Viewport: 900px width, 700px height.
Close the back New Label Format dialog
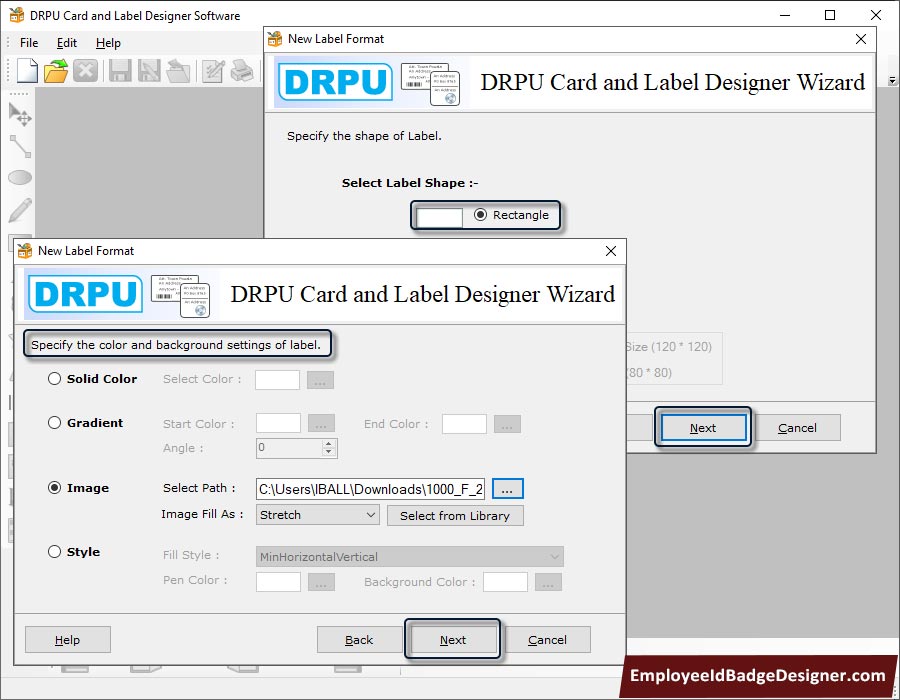(x=861, y=39)
